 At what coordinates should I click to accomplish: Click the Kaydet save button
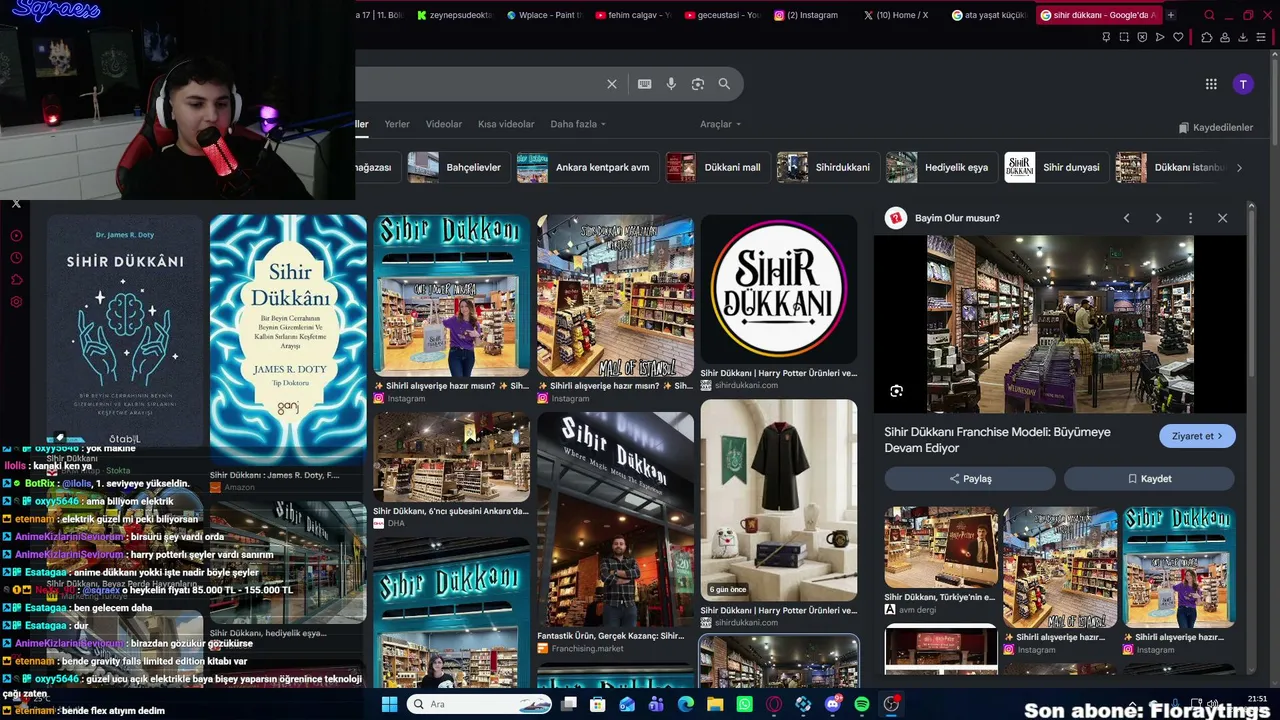point(1149,479)
